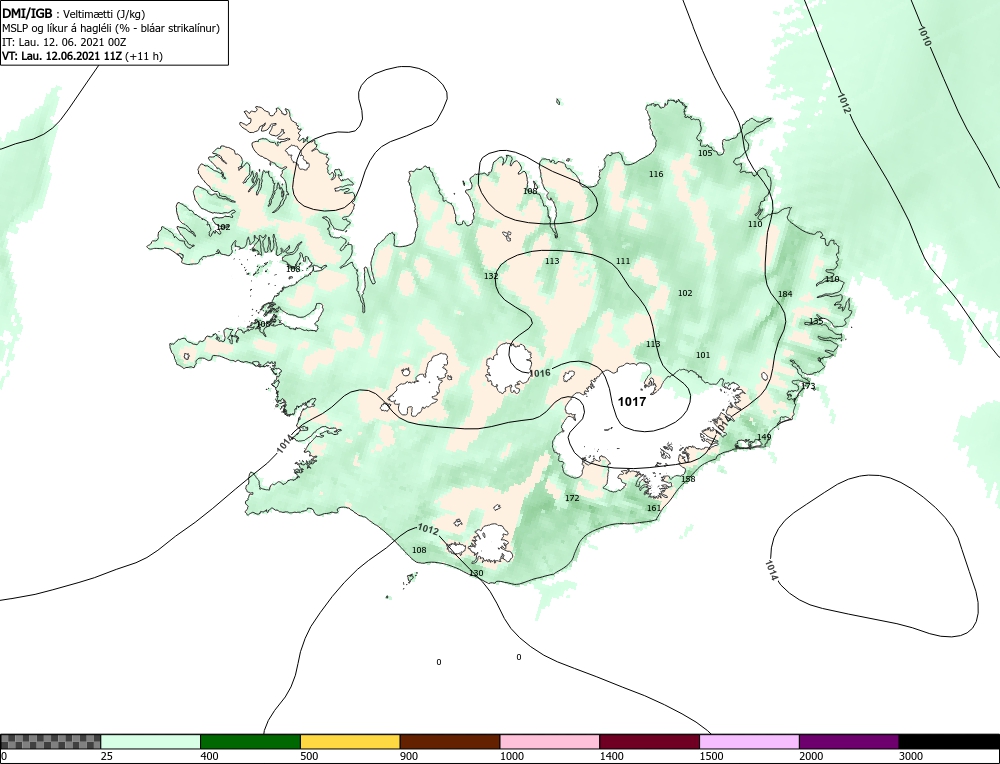
Task: Click the '1010' isobar label
Action: click(x=925, y=36)
